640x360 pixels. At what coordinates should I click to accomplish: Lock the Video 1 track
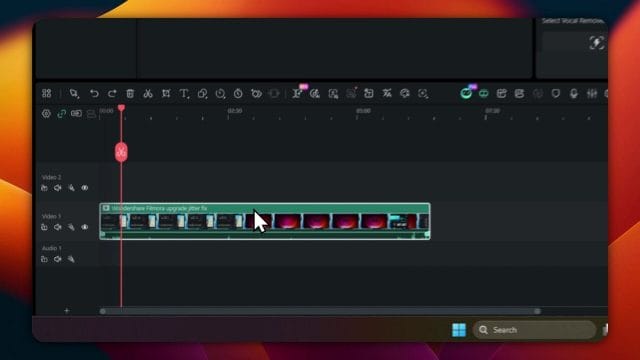44,227
